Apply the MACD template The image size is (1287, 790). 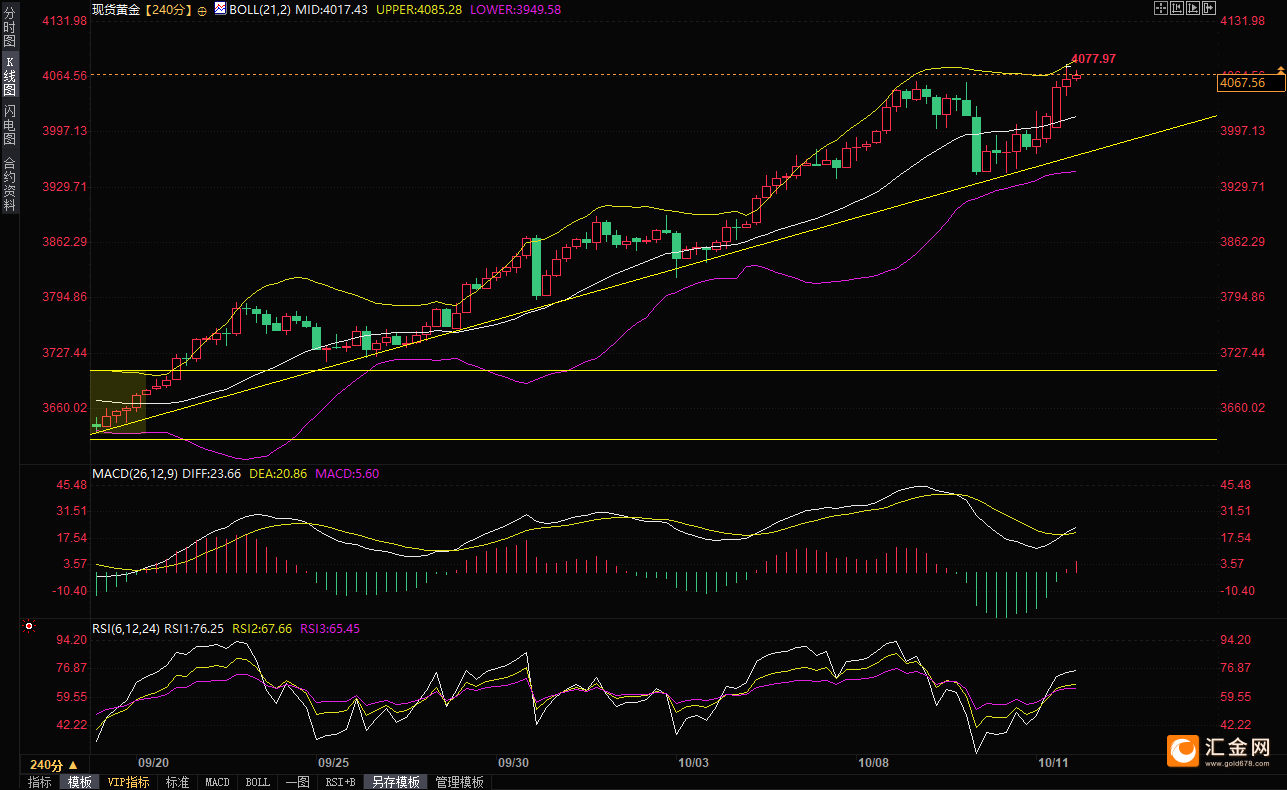pos(217,782)
